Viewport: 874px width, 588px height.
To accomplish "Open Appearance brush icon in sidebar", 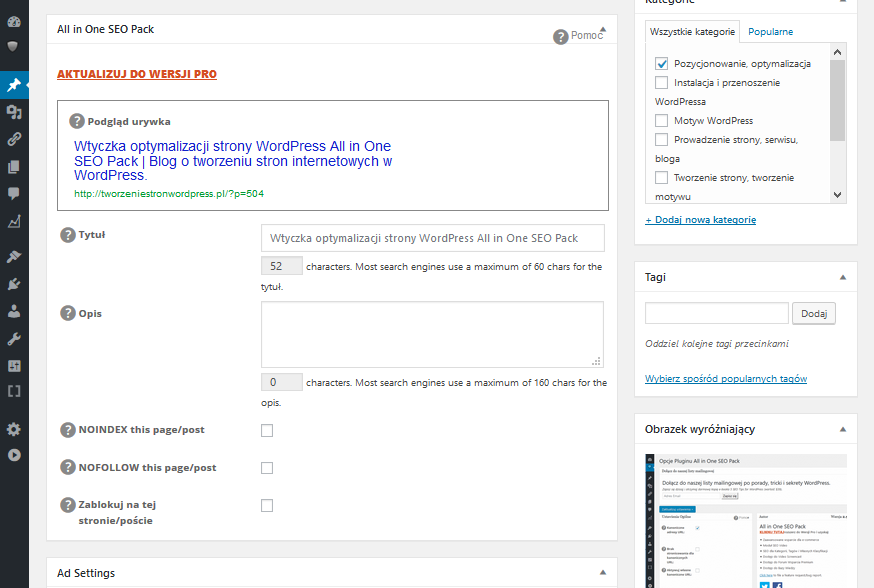I will click(x=14, y=256).
